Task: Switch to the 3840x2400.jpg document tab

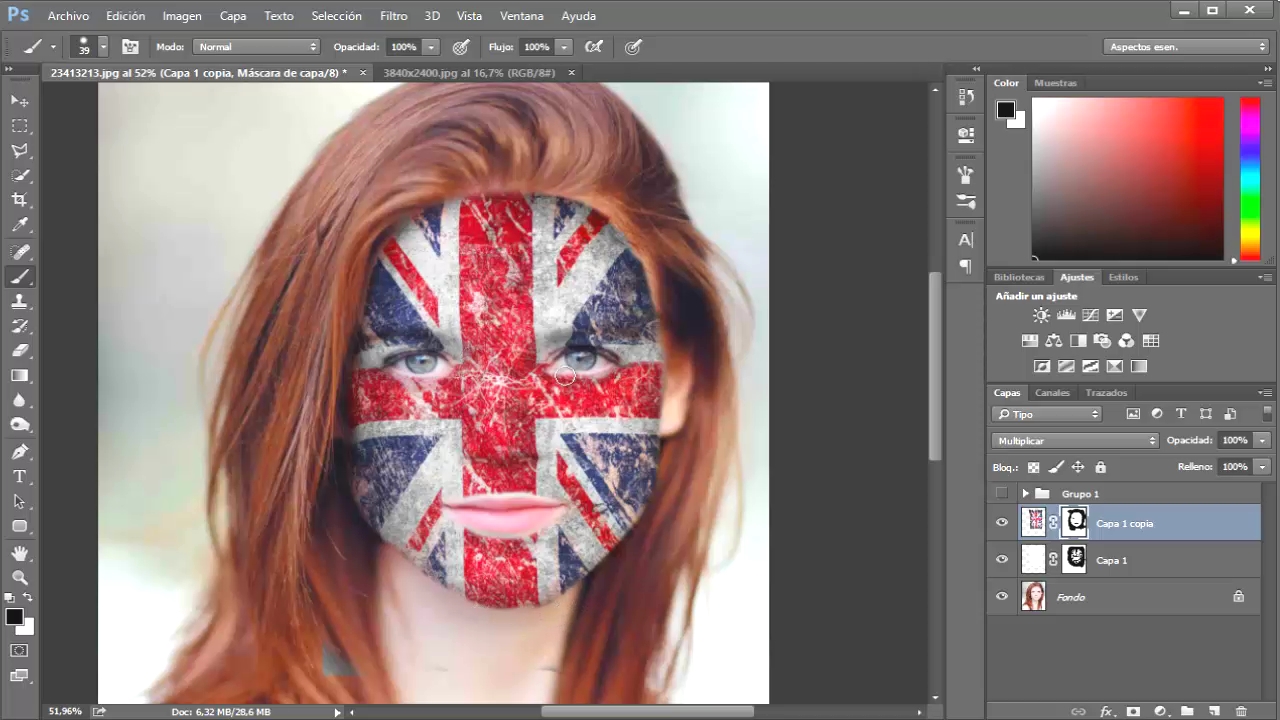Action: [469, 73]
